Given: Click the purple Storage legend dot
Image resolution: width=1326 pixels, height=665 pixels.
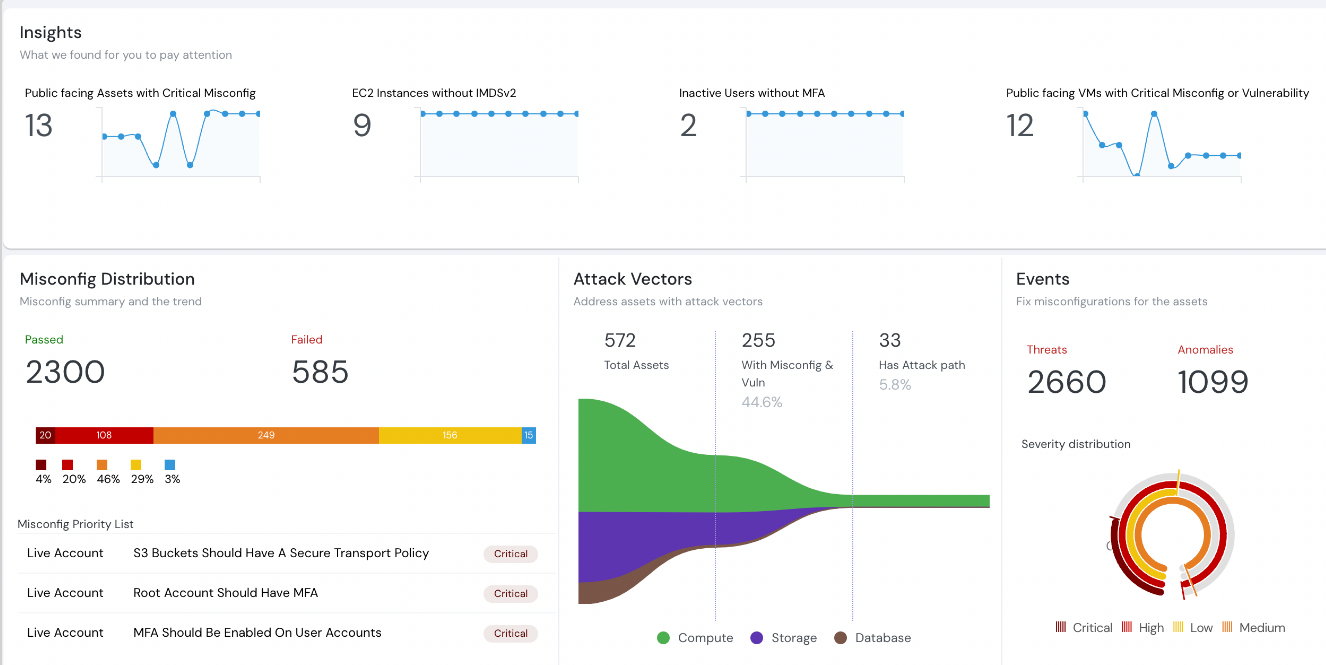Looking at the screenshot, I should pos(756,638).
